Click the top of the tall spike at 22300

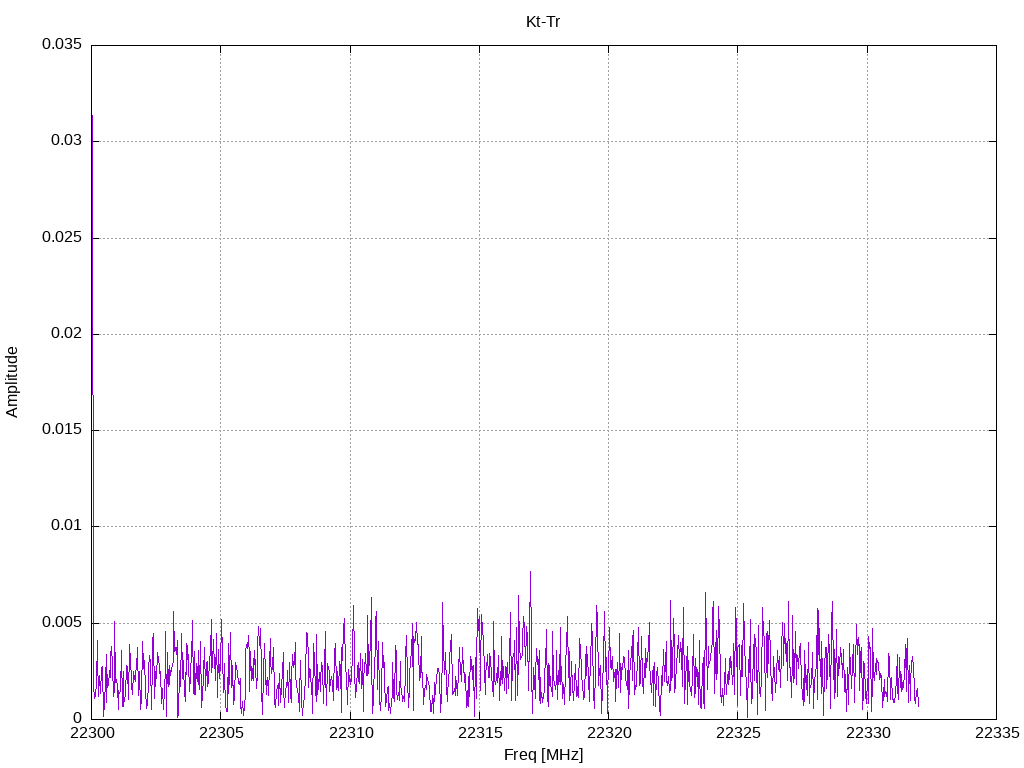(92, 117)
